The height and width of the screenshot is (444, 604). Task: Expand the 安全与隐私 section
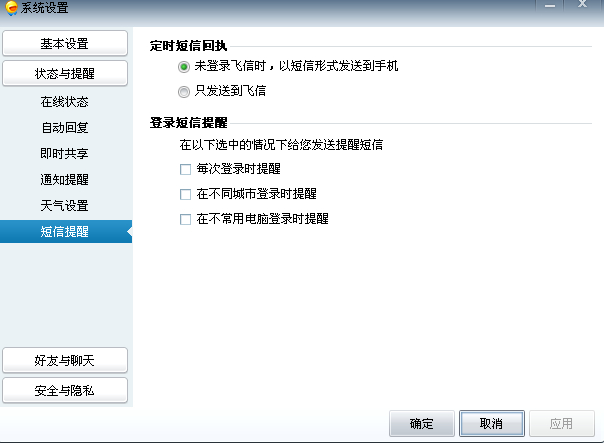tap(65, 390)
